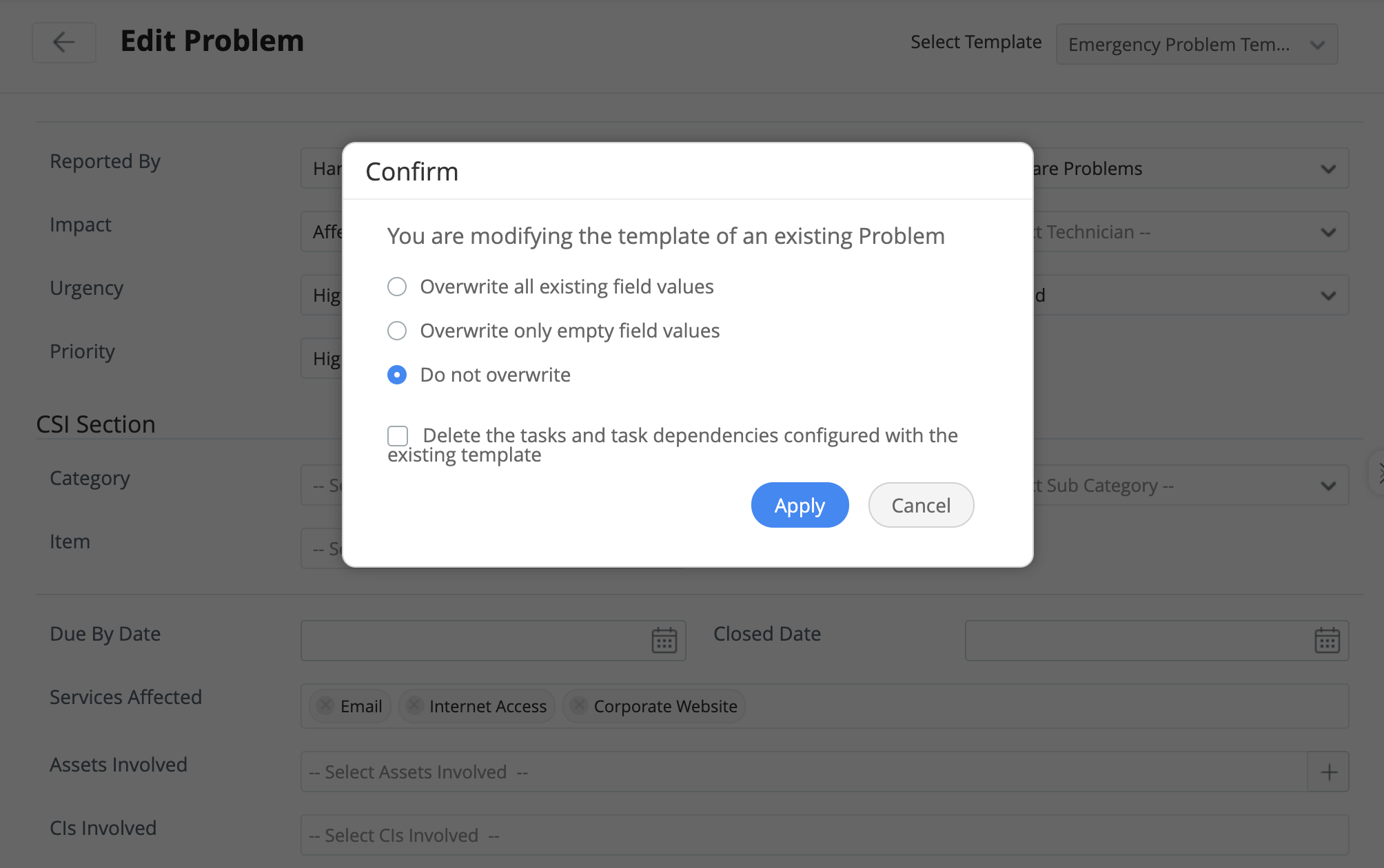Image resolution: width=1384 pixels, height=868 pixels.
Task: Open the Software Problems dropdown arrow
Action: 1327,169
